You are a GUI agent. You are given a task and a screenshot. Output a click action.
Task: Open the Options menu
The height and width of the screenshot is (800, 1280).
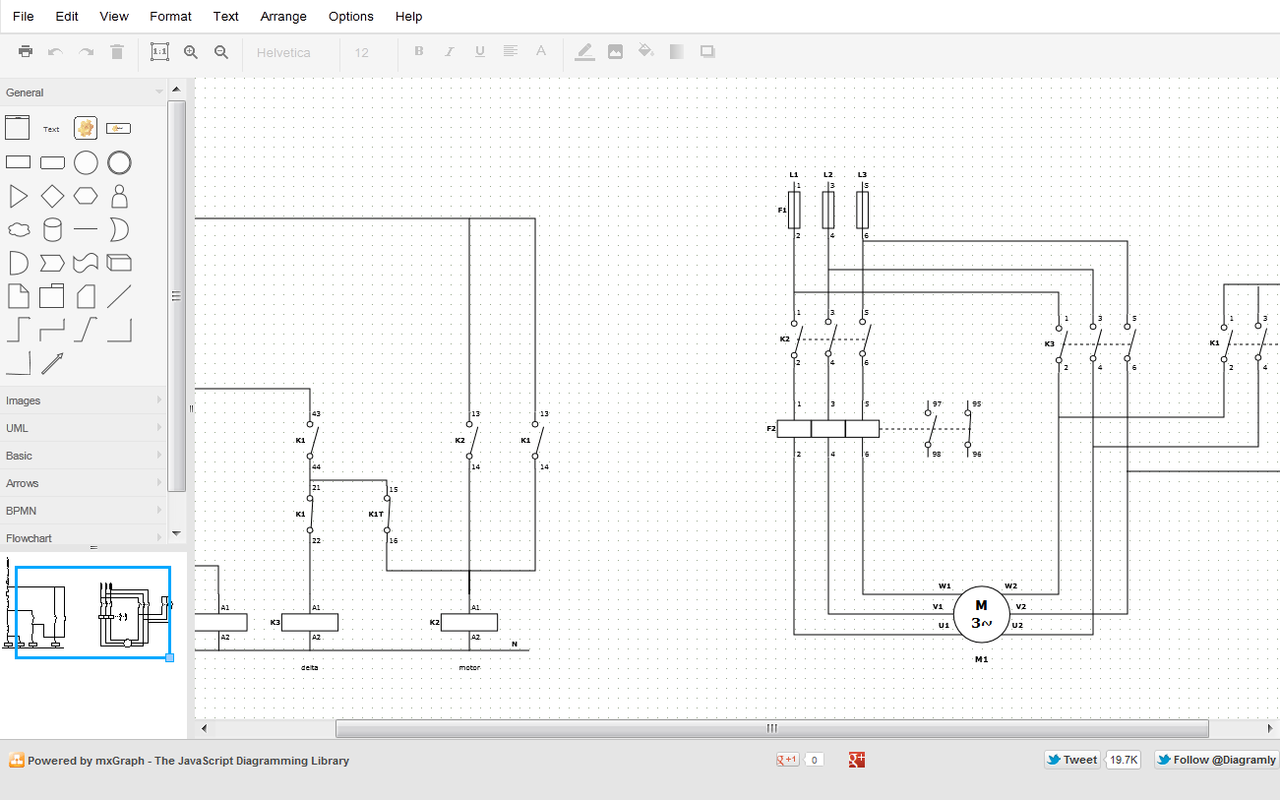click(351, 16)
